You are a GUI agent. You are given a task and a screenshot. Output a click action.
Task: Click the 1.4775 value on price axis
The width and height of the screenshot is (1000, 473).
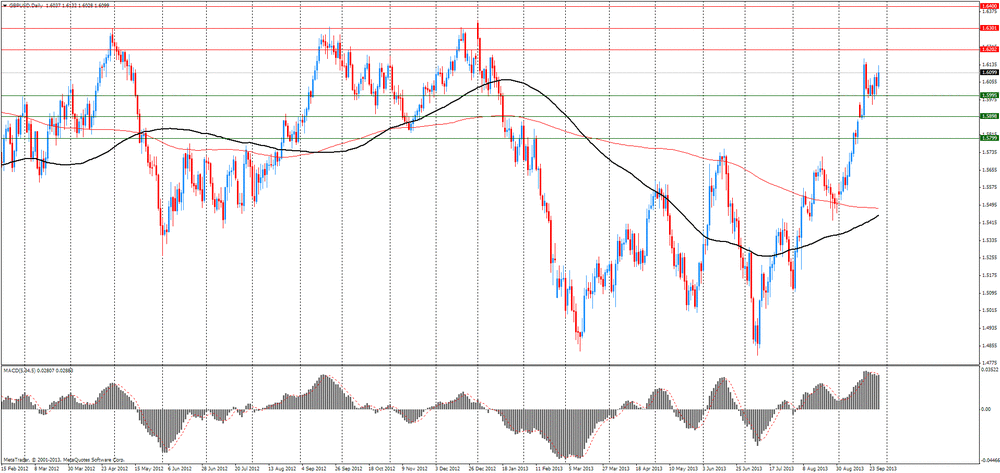(x=986, y=362)
